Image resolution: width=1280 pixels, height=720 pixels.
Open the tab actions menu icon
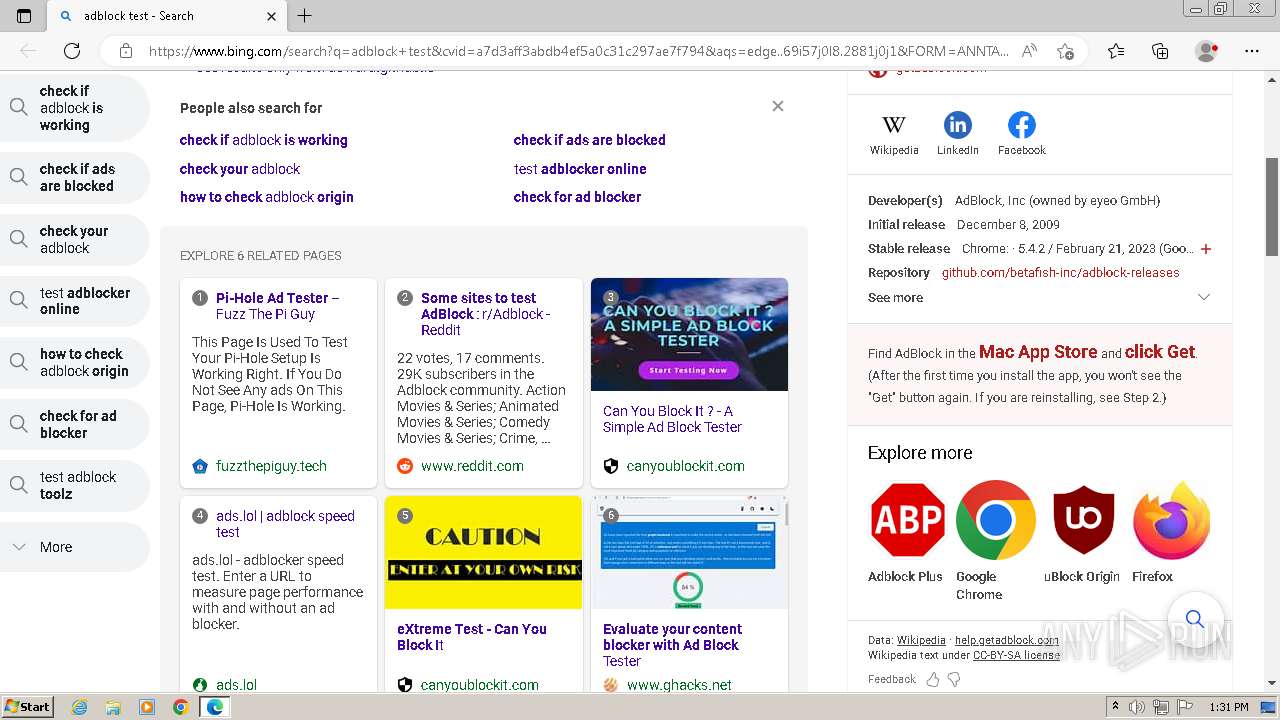(x=24, y=16)
